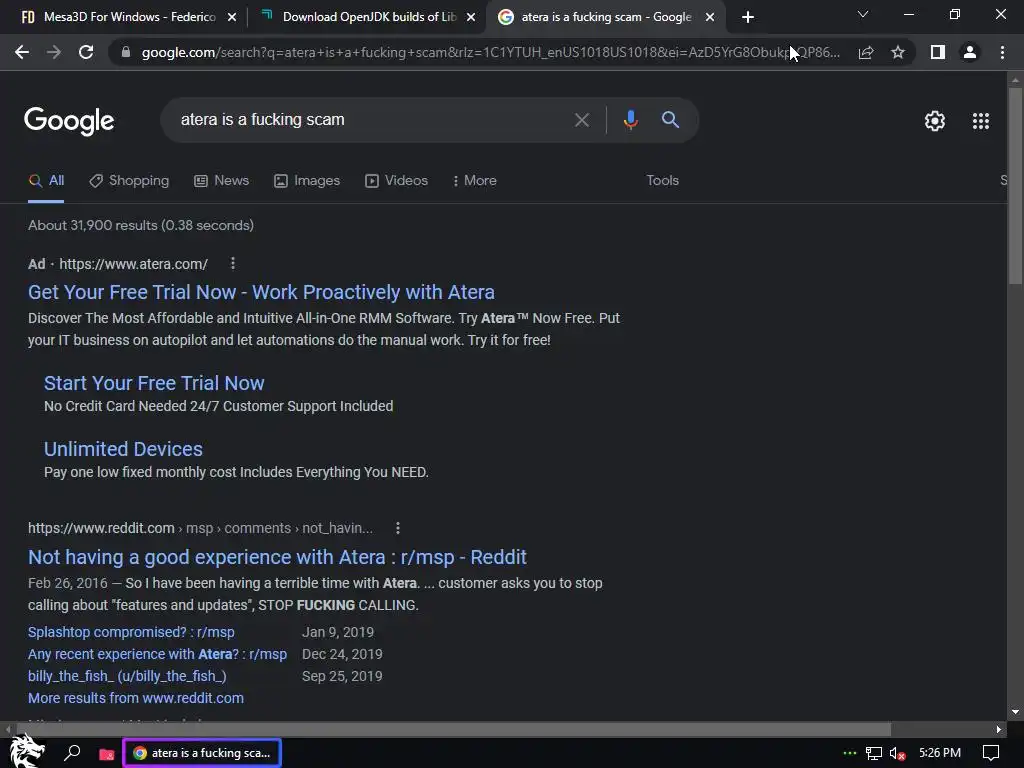
Task: Open the notification center icon
Action: pyautogui.click(x=991, y=753)
